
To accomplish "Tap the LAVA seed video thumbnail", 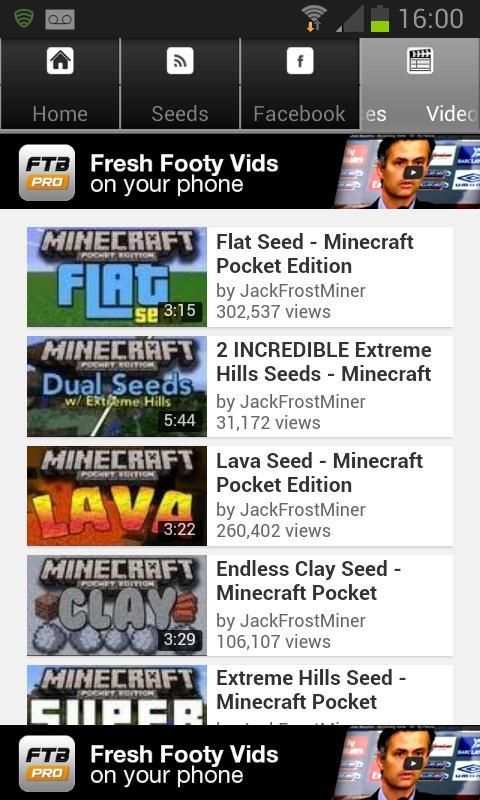I will (x=117, y=496).
